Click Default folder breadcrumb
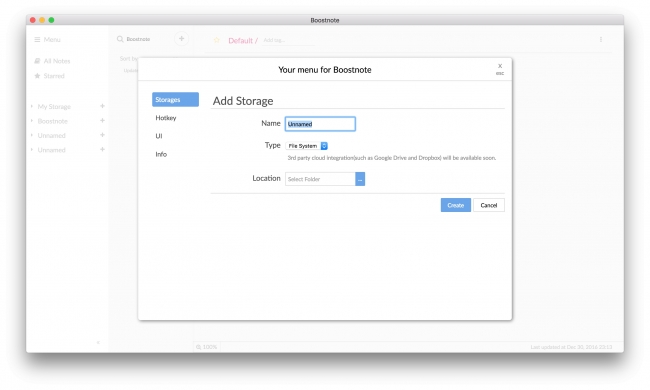The height and width of the screenshot is (390, 650). point(240,40)
